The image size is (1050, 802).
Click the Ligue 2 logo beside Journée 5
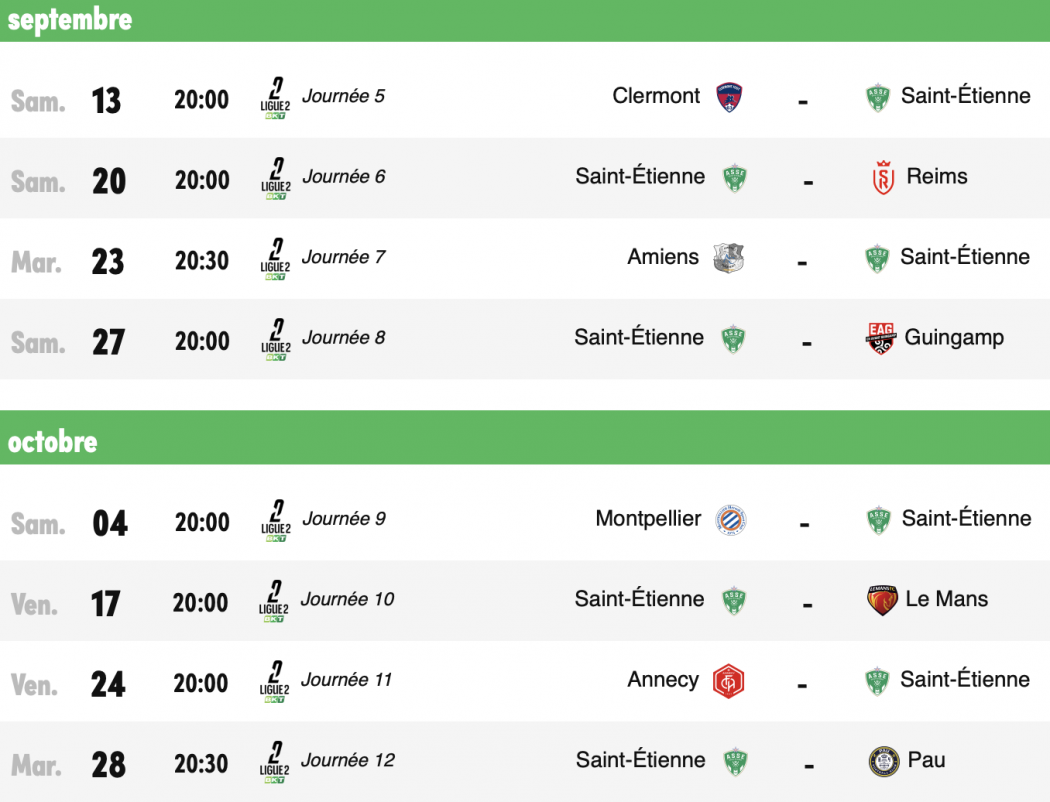coord(275,98)
